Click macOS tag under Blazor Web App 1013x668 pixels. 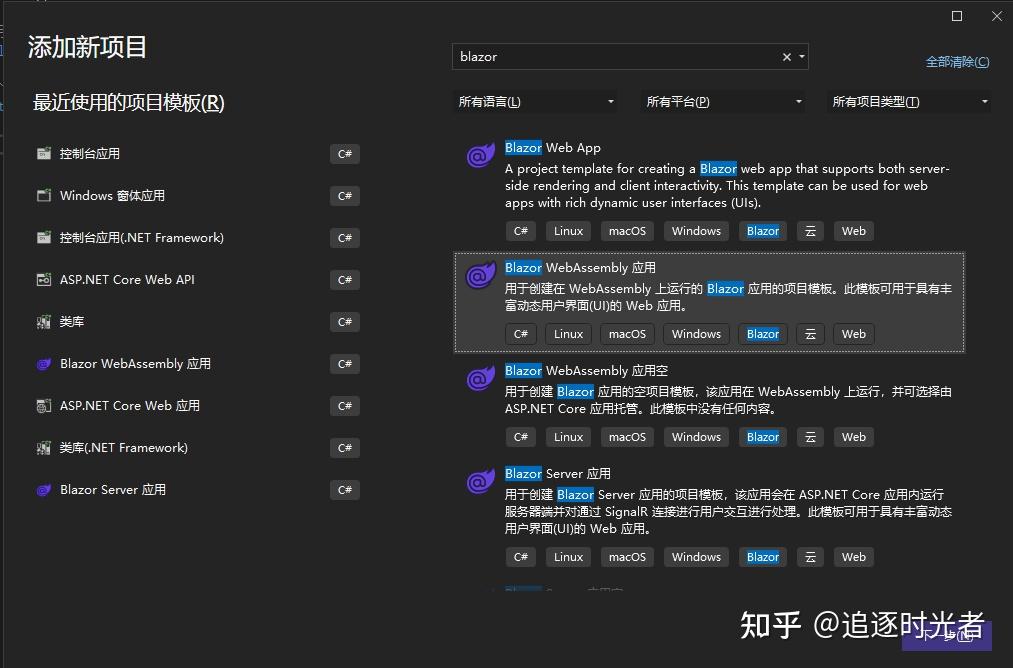(627, 231)
